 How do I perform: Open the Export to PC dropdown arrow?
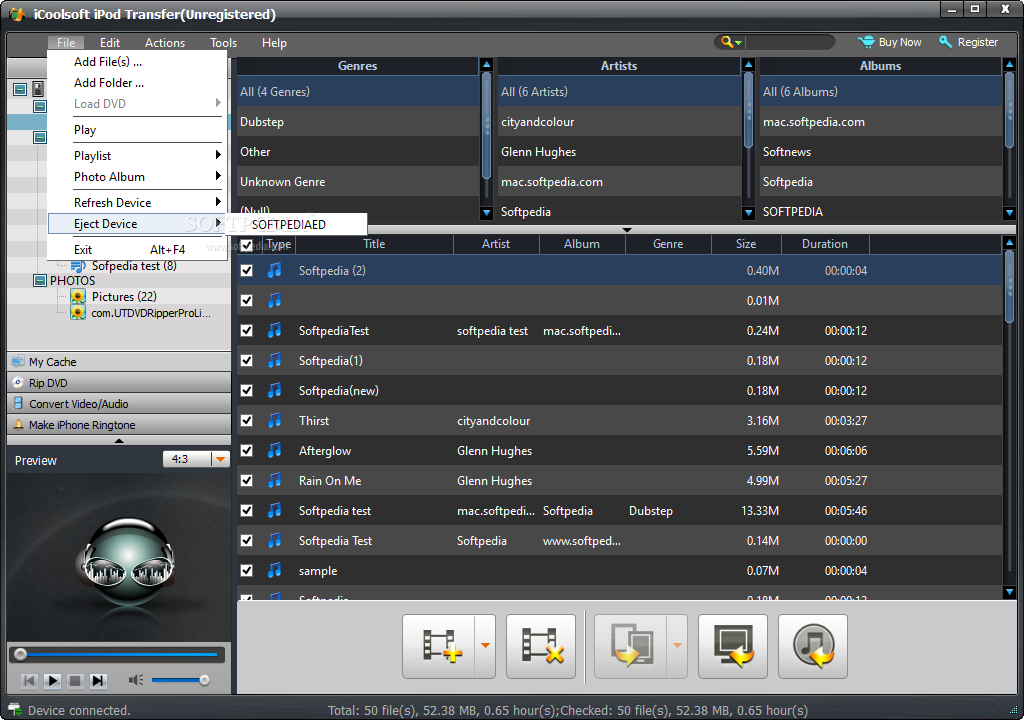pos(677,646)
